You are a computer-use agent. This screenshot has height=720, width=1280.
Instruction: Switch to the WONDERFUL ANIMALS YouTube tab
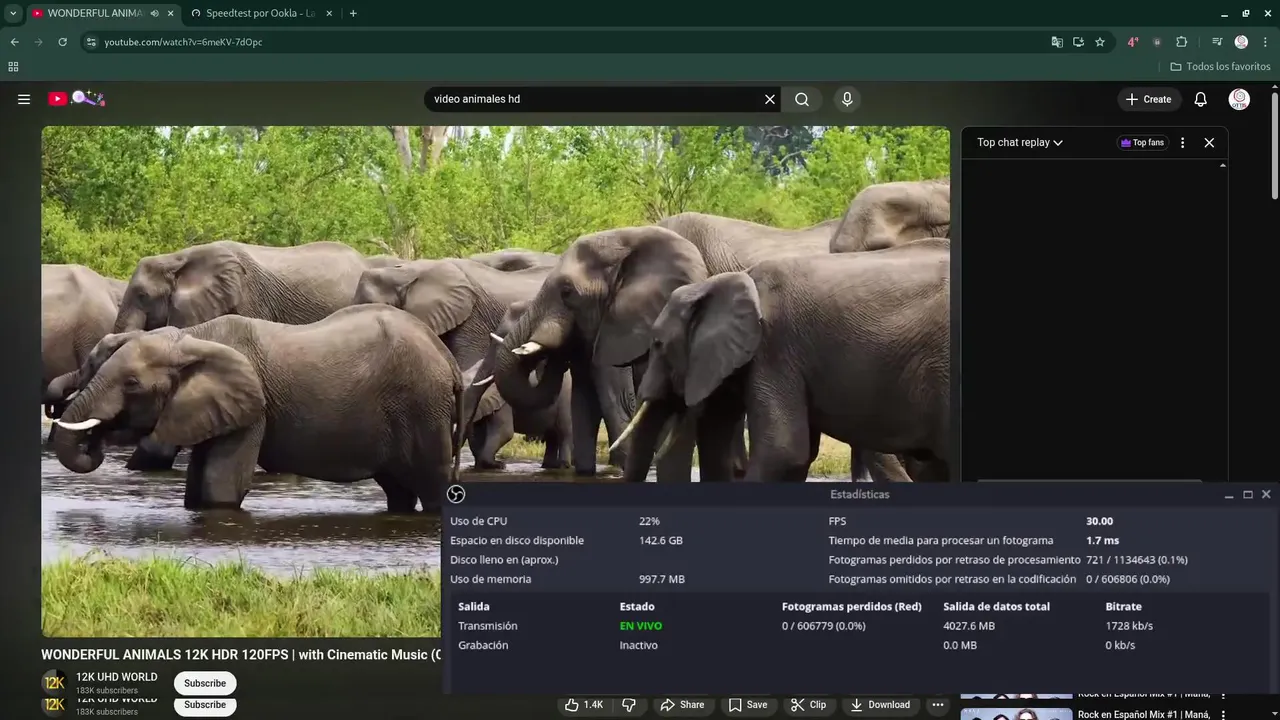tap(94, 13)
